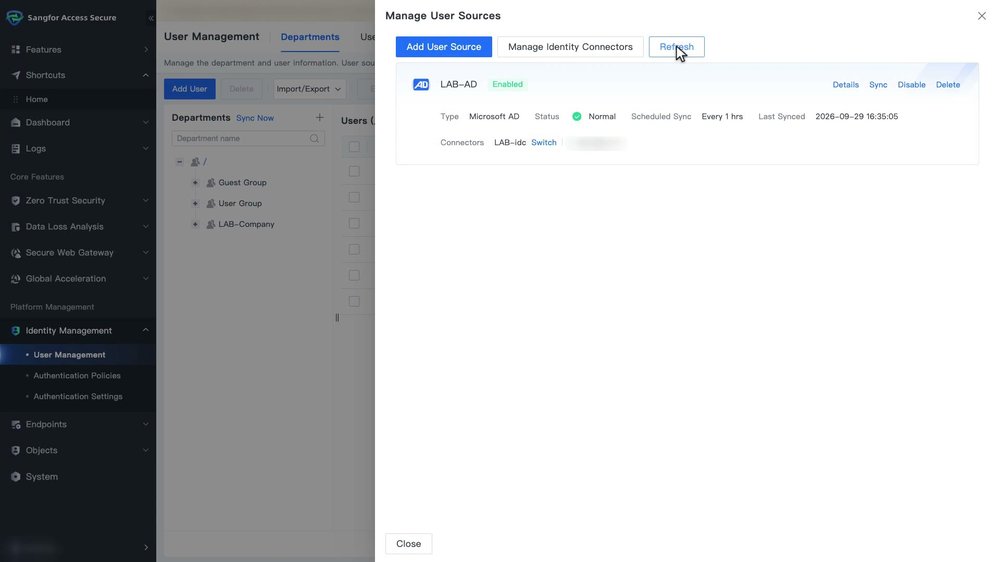Open Authentication Settings menu item
Image resolution: width=1000 pixels, height=562 pixels.
pyautogui.click(x=78, y=396)
